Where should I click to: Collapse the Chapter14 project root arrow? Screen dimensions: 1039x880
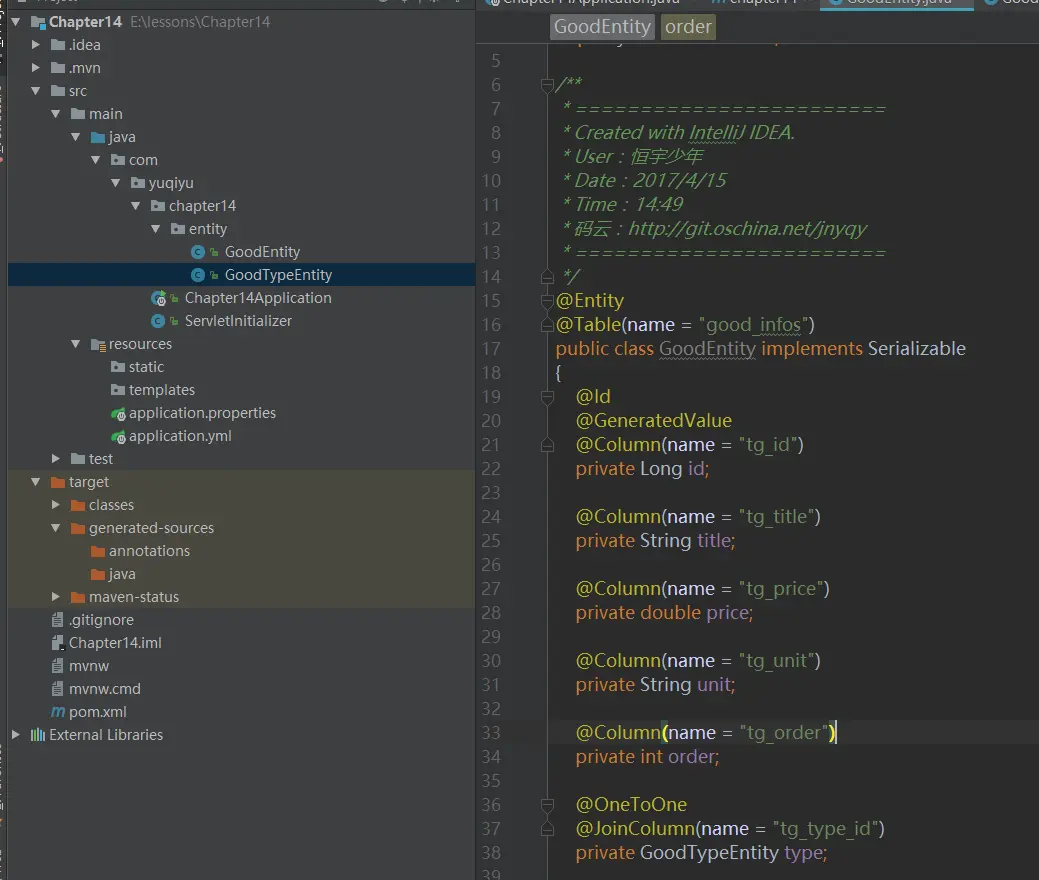16,22
